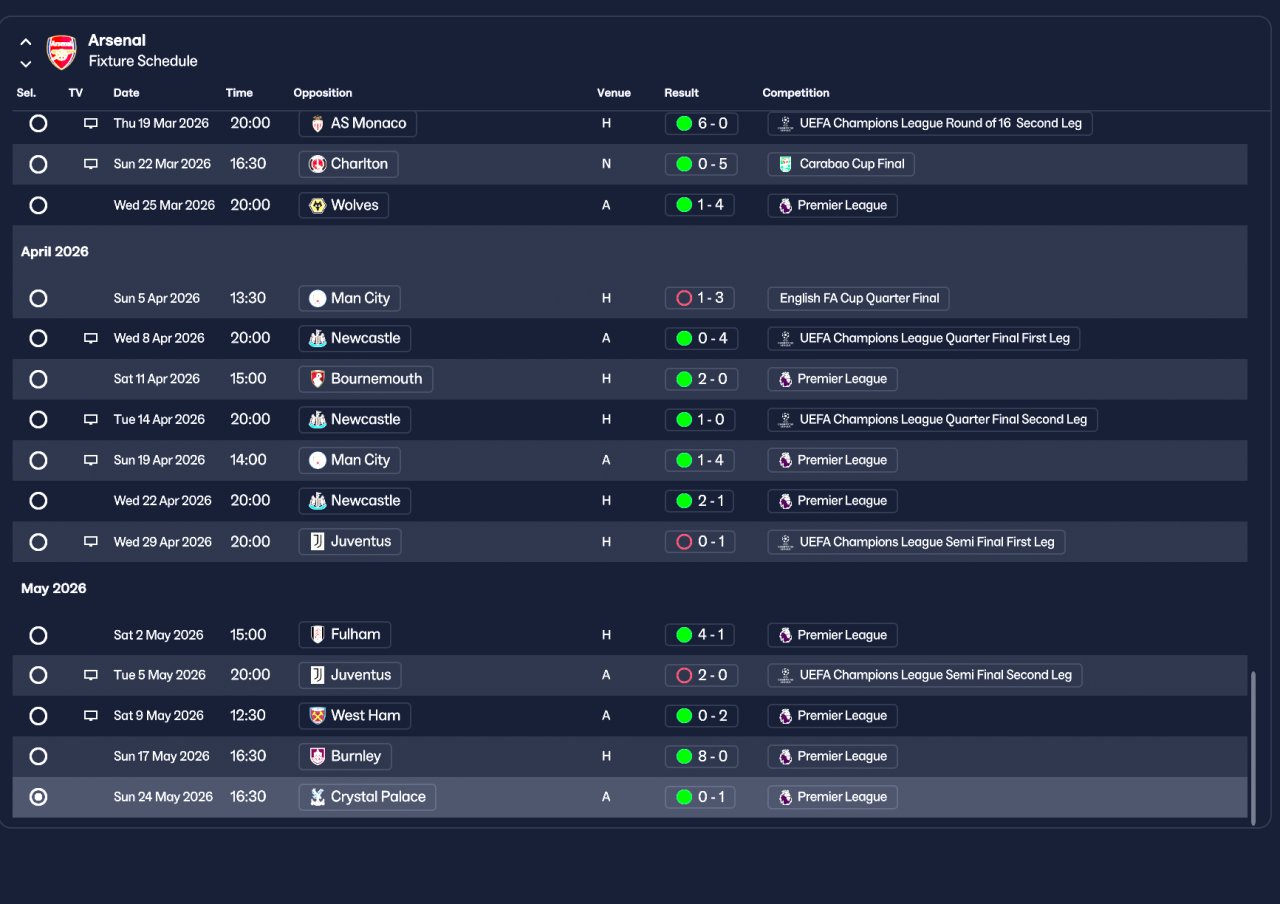
Task: Click the Burnley club badge
Action: pyautogui.click(x=317, y=757)
